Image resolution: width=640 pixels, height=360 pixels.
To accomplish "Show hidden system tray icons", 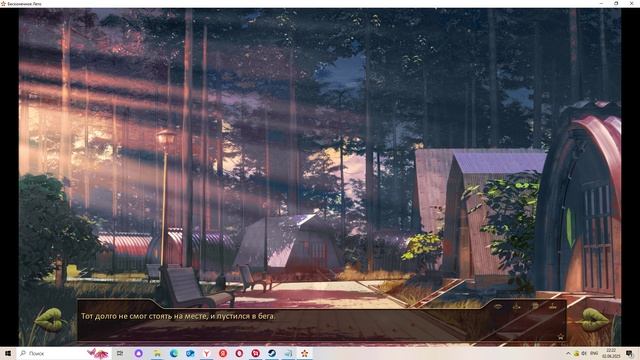I will pos(568,353).
